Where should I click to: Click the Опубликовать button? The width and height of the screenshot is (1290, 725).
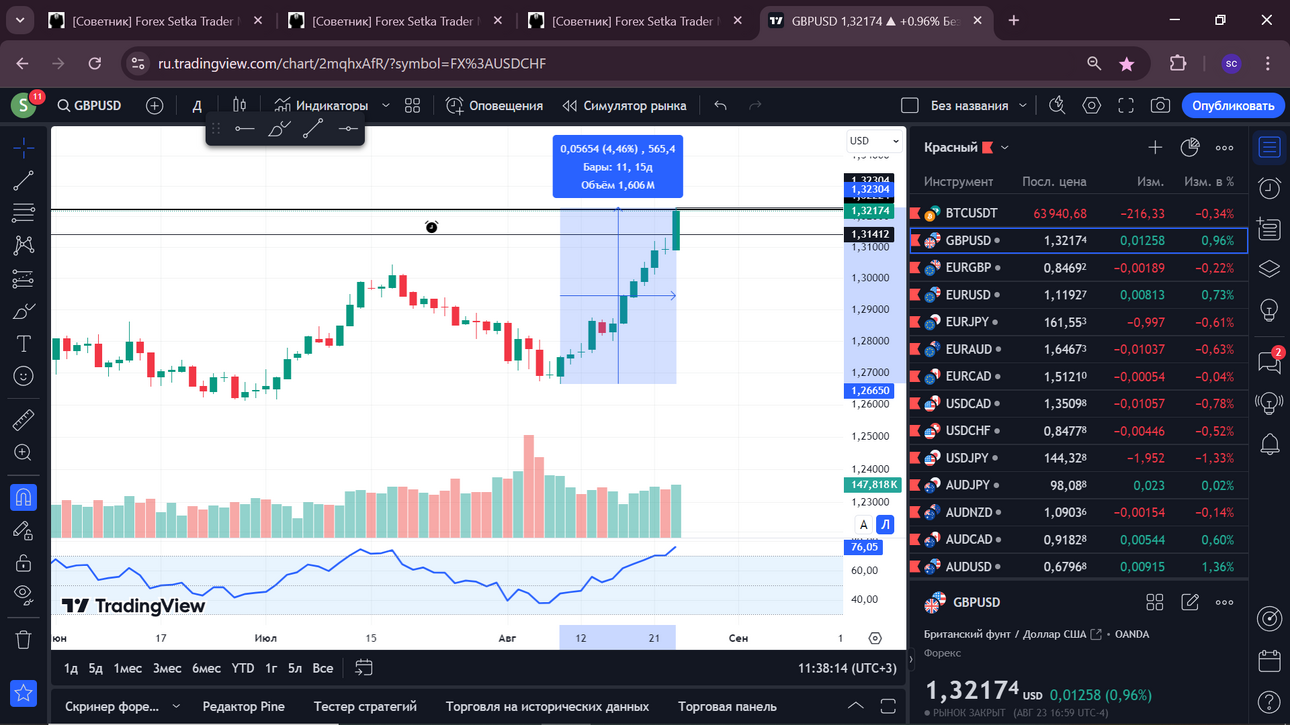point(1232,105)
